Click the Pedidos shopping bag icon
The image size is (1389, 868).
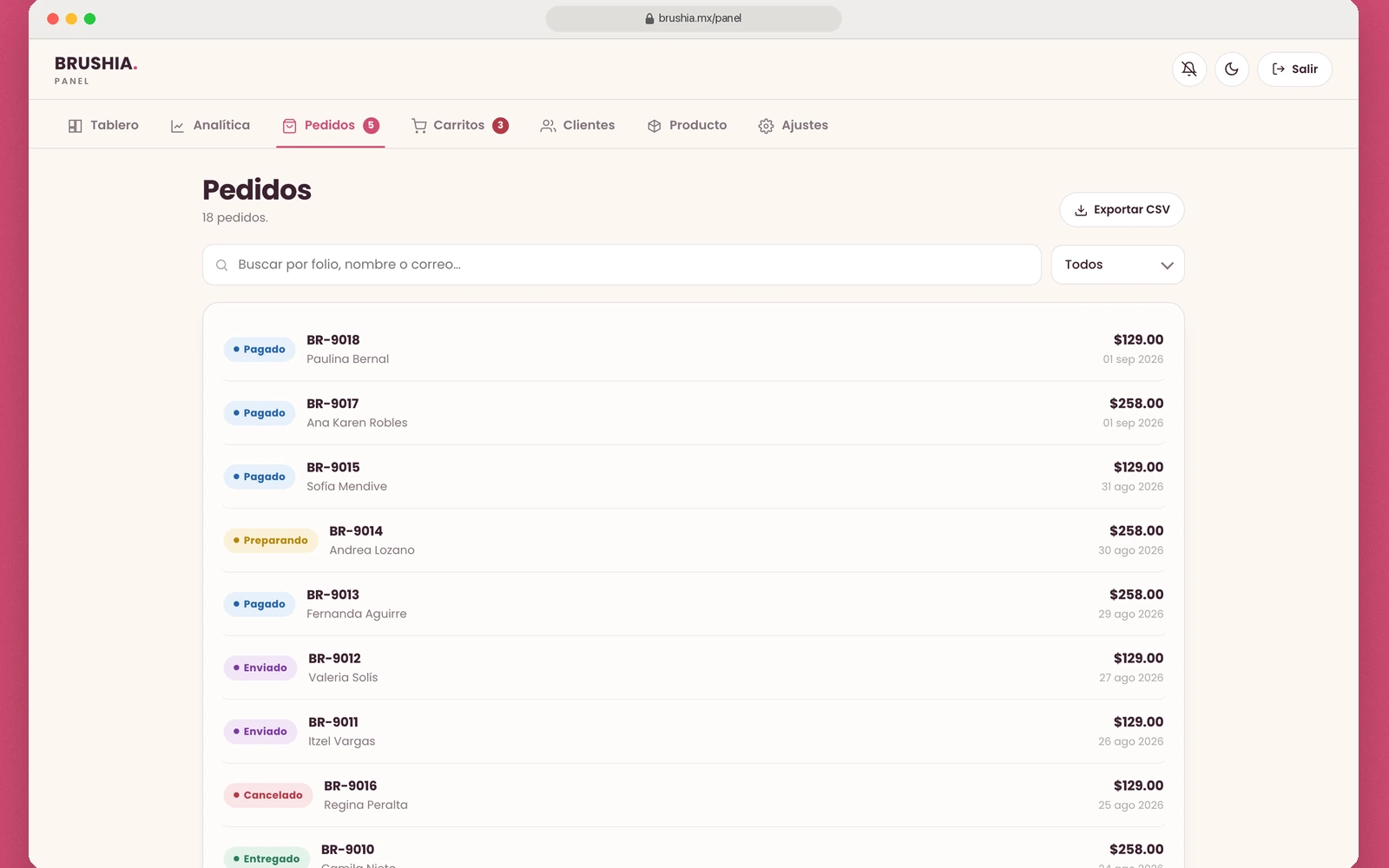tap(290, 126)
